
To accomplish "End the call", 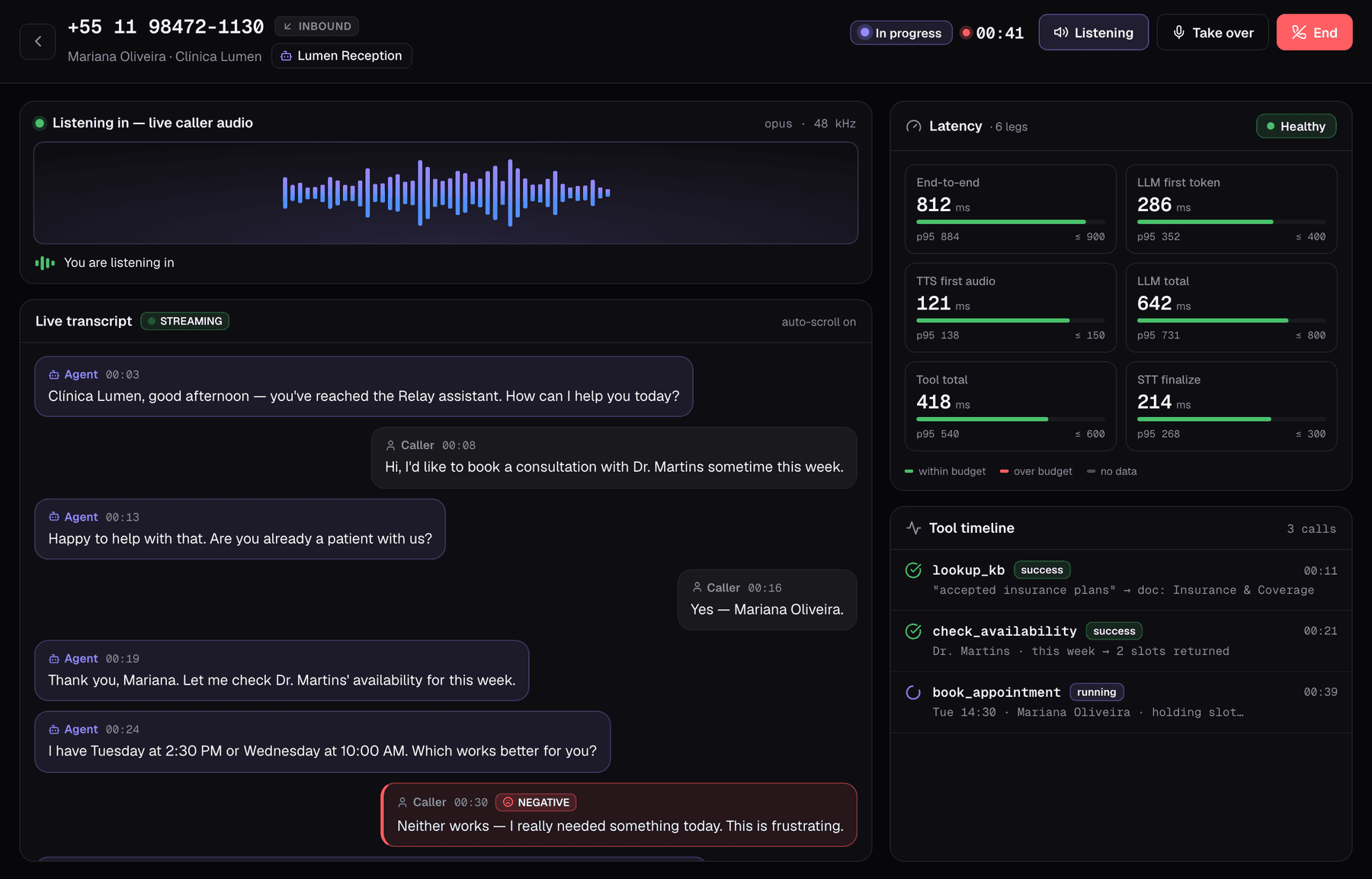I will click(1314, 32).
